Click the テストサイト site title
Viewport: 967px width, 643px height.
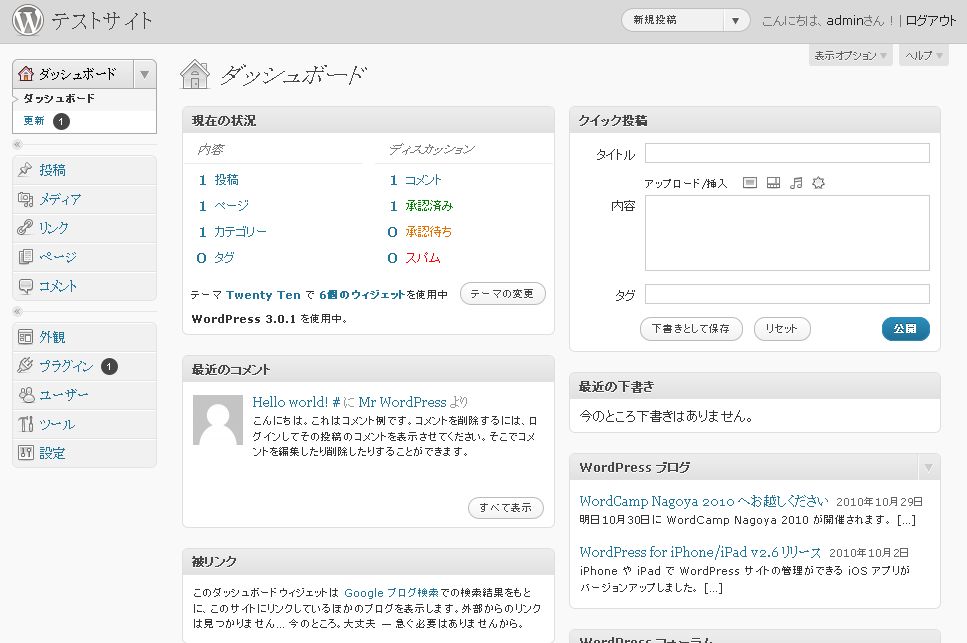point(102,20)
